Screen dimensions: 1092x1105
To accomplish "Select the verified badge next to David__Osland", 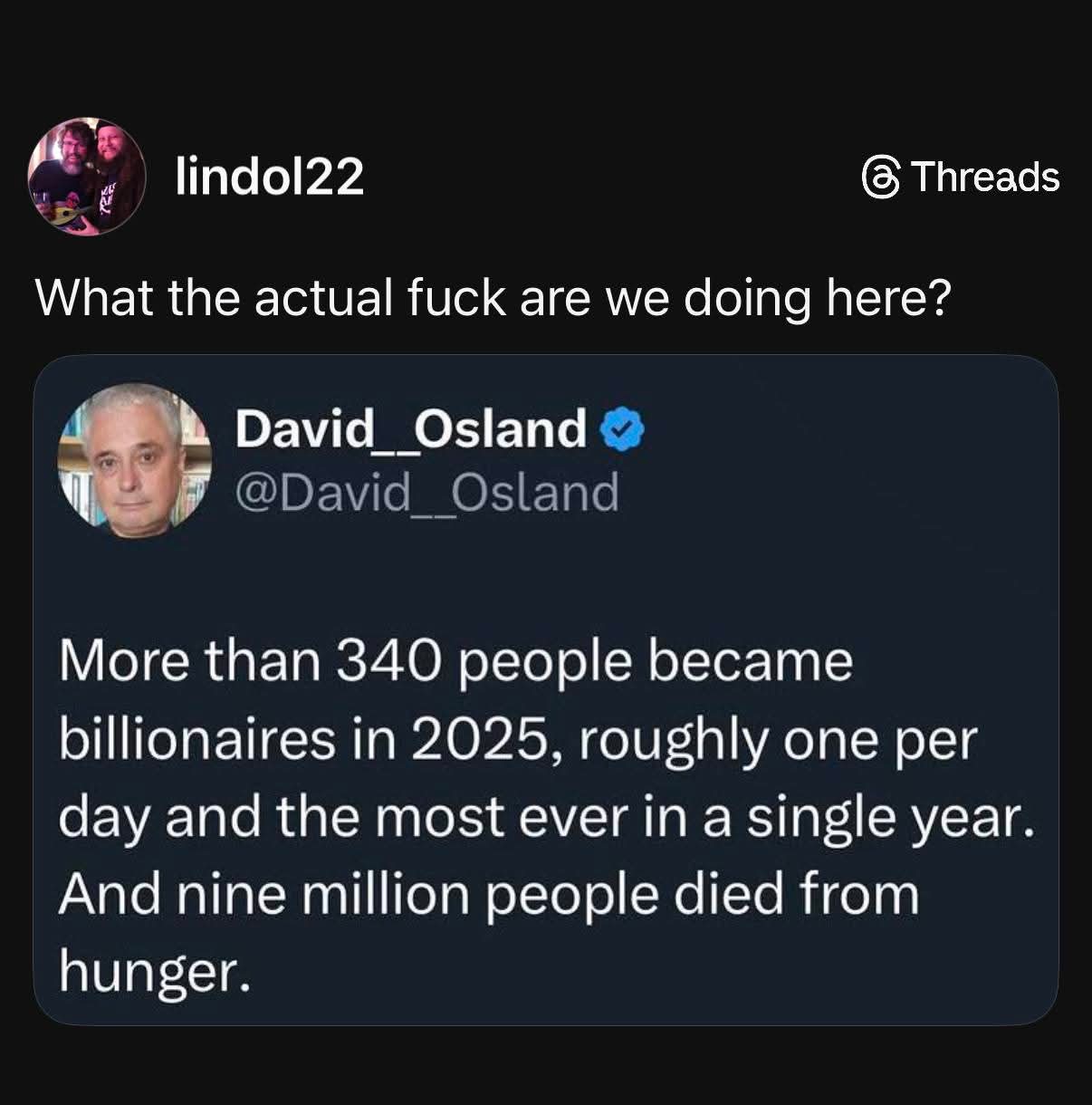I will click(621, 430).
